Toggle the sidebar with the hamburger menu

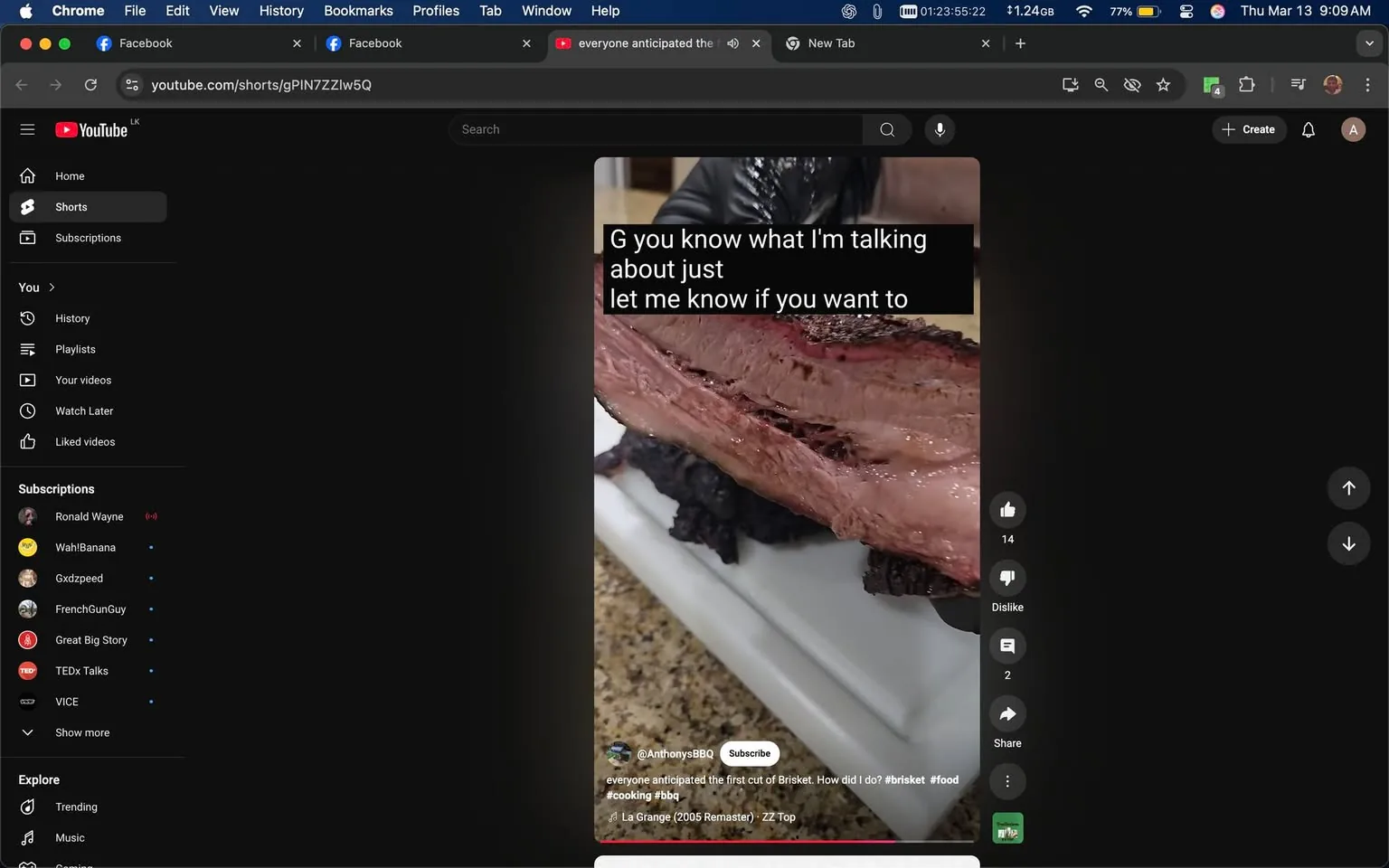(27, 129)
